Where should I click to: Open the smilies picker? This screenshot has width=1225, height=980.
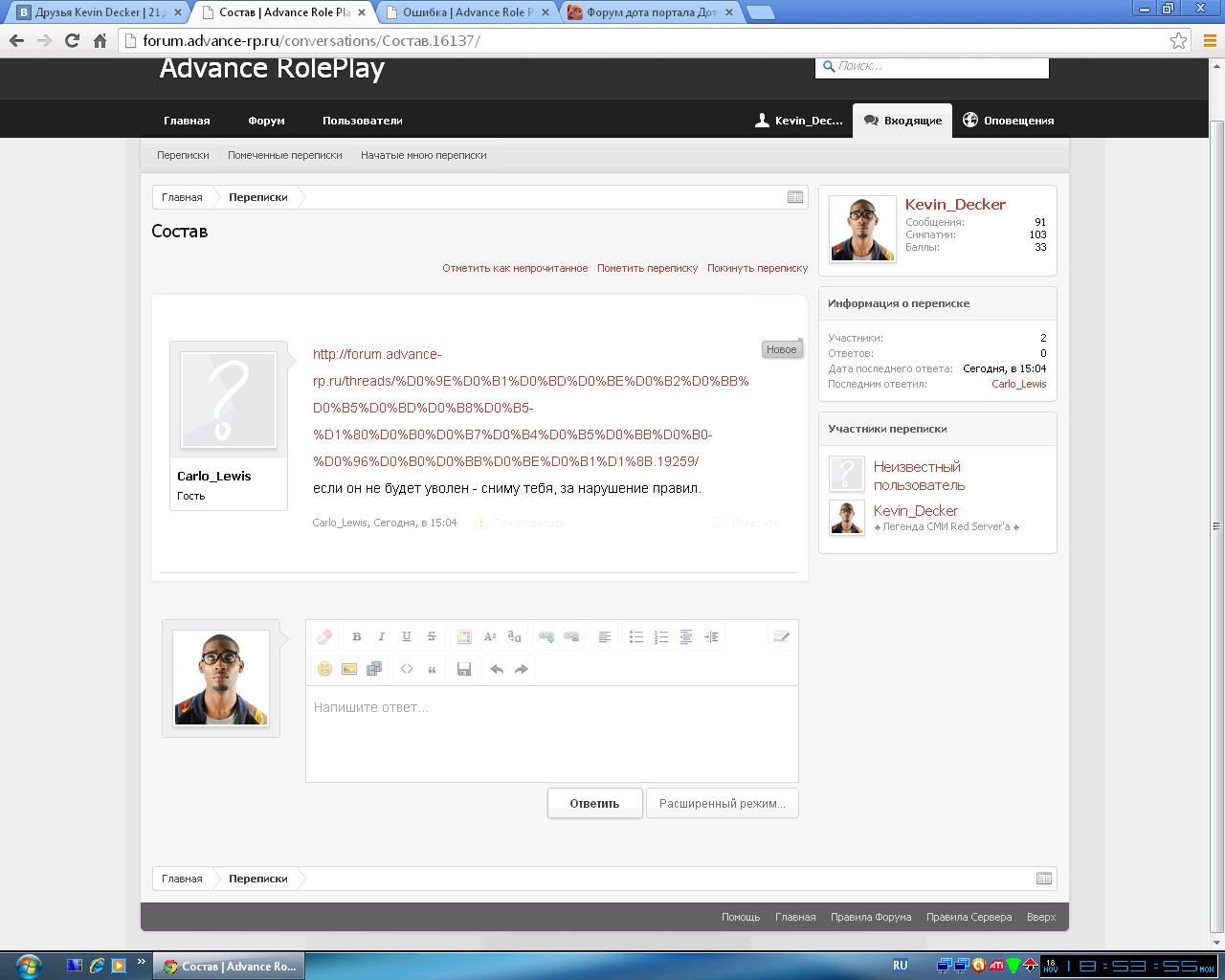pos(324,669)
